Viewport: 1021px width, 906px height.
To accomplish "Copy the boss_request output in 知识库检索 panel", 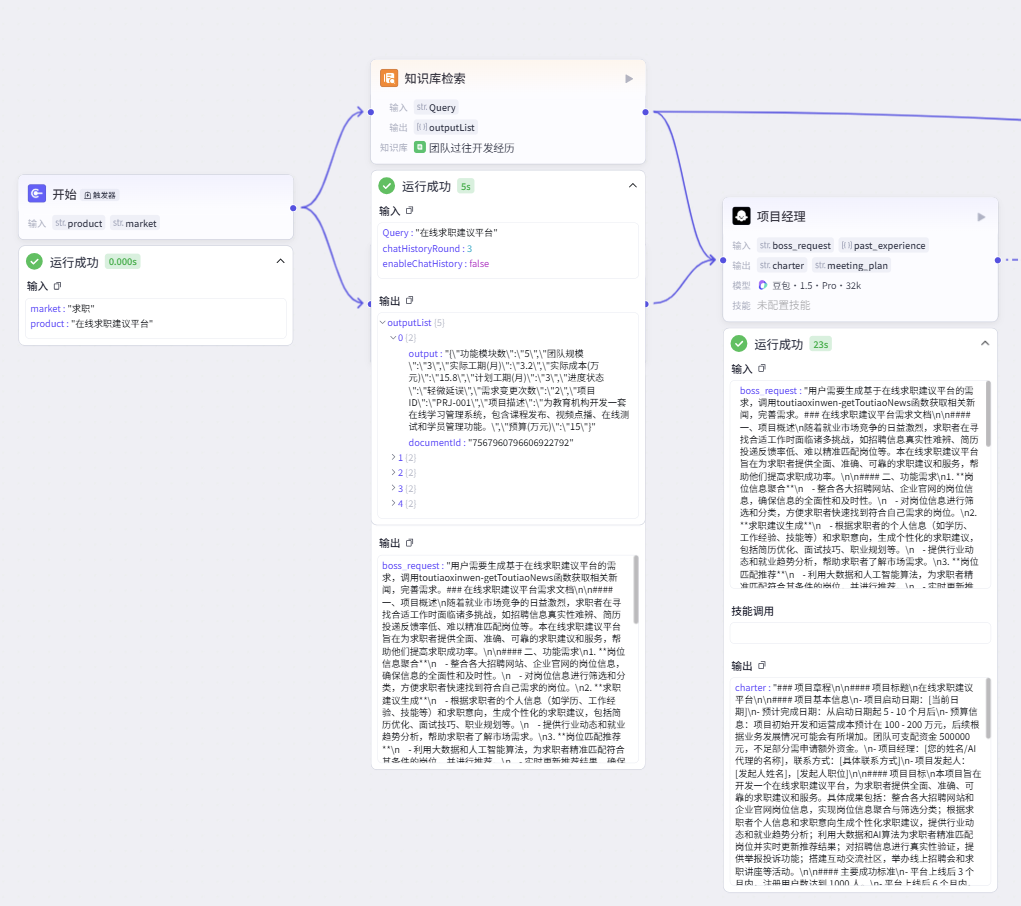I will 410,543.
